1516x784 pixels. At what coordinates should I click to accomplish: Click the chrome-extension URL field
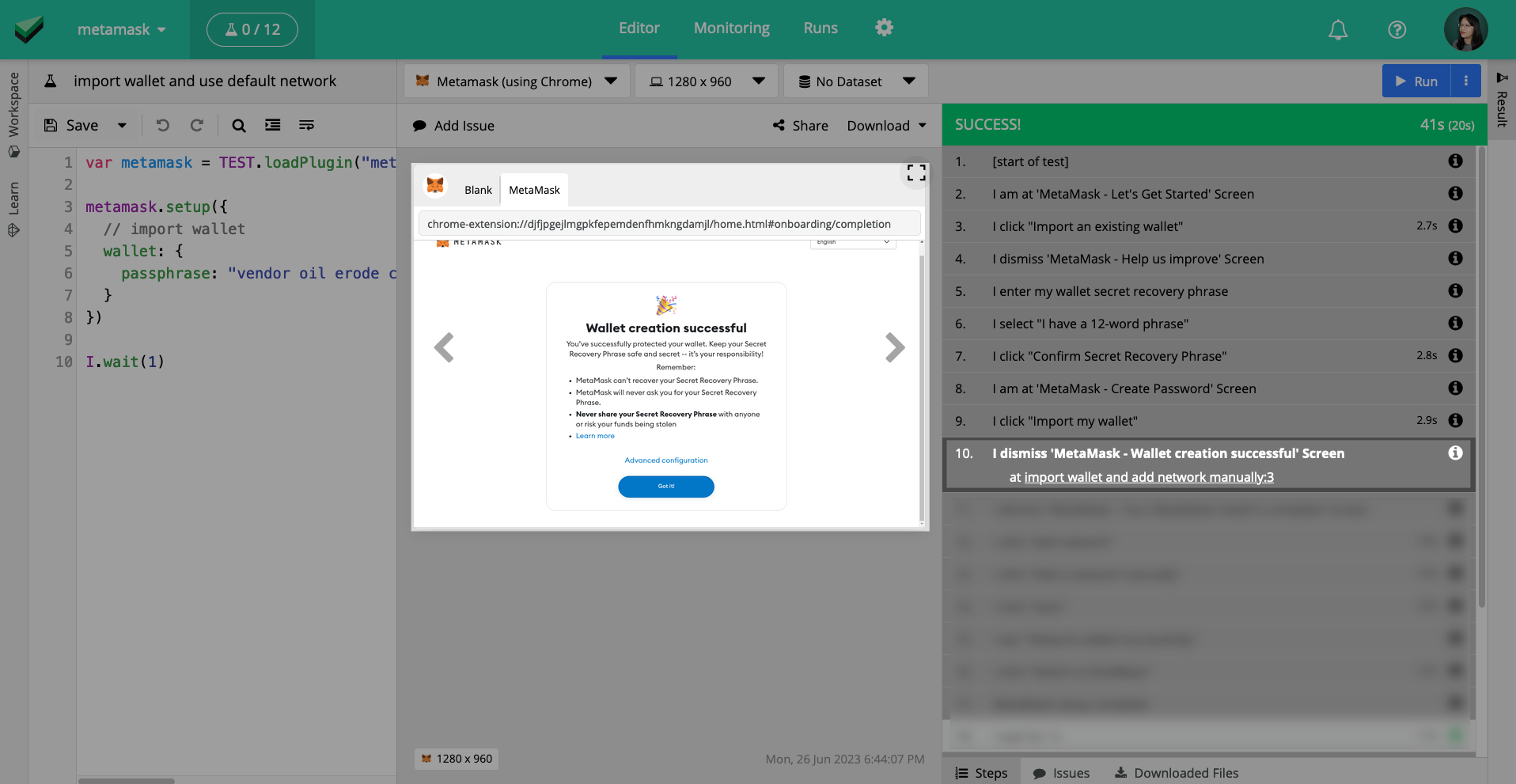(x=669, y=224)
